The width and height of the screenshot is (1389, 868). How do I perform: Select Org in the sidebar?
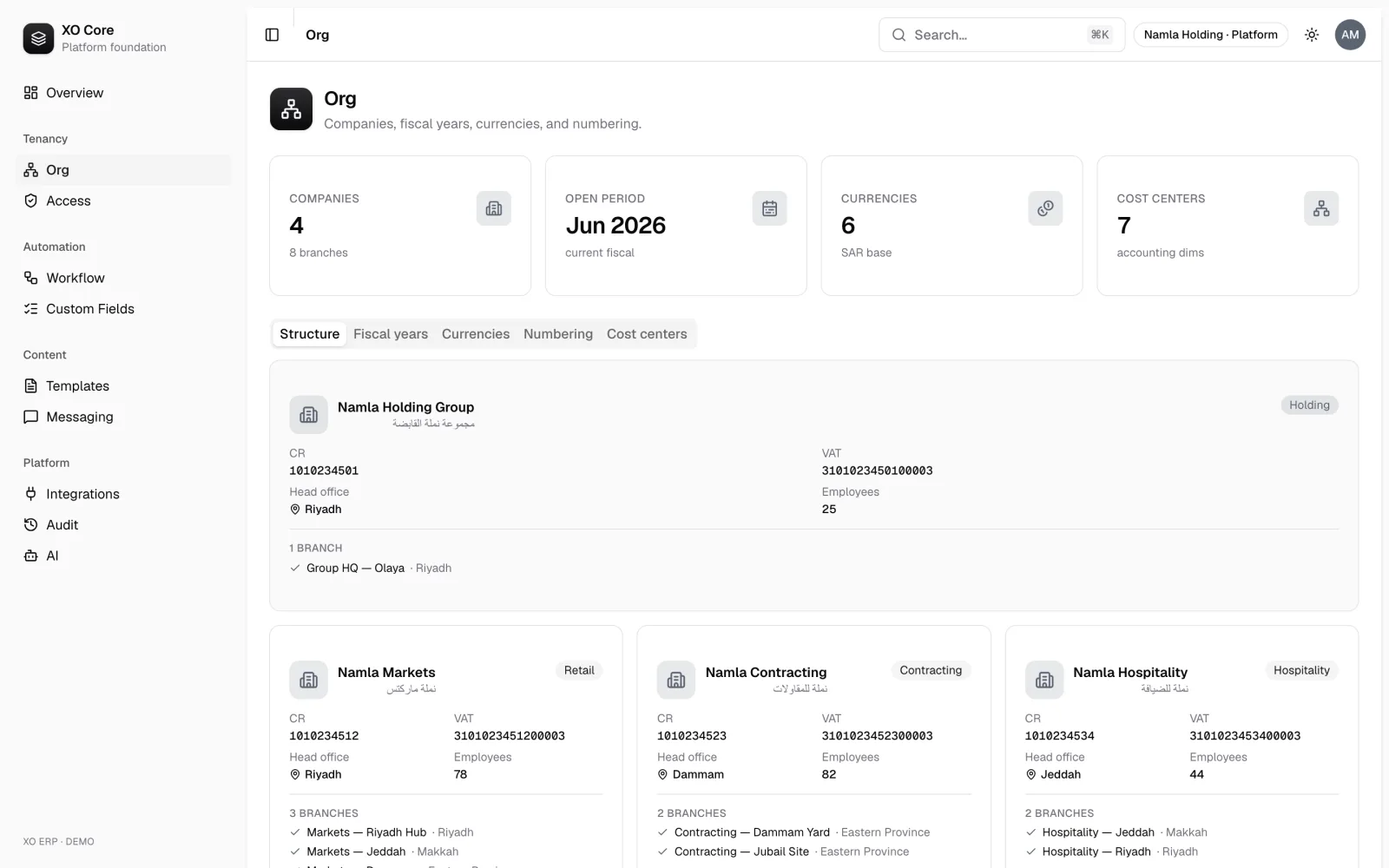tap(123, 170)
